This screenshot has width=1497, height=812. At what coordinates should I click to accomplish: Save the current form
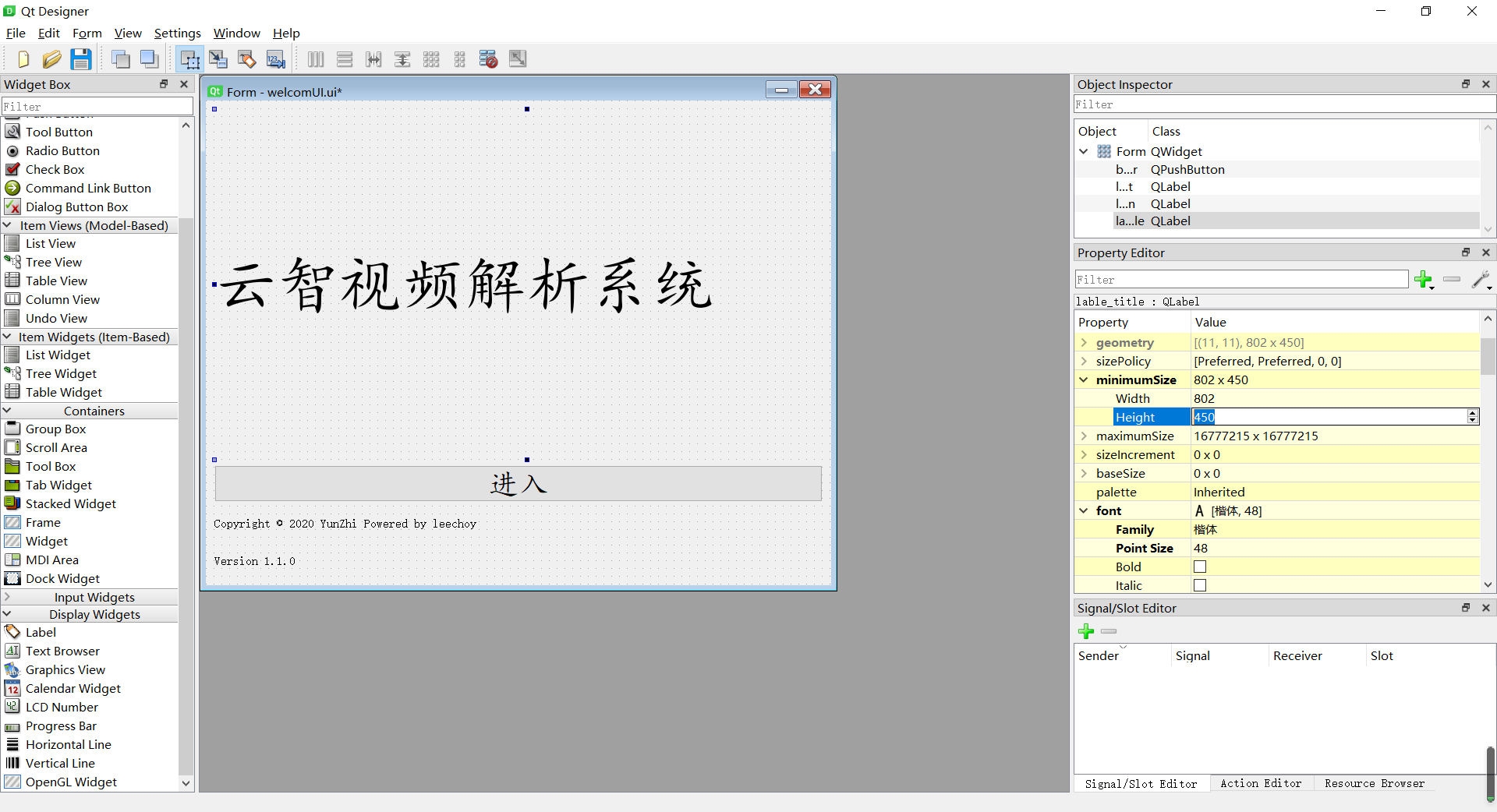[80, 58]
